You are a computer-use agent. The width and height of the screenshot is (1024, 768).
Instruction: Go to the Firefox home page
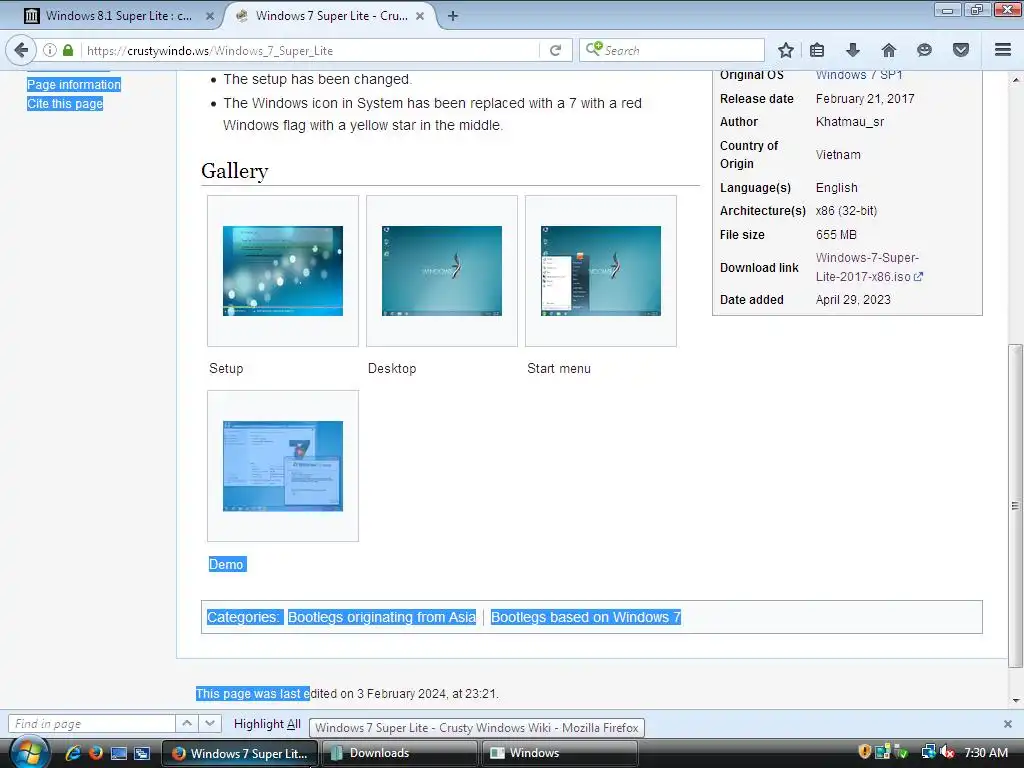[x=889, y=50]
